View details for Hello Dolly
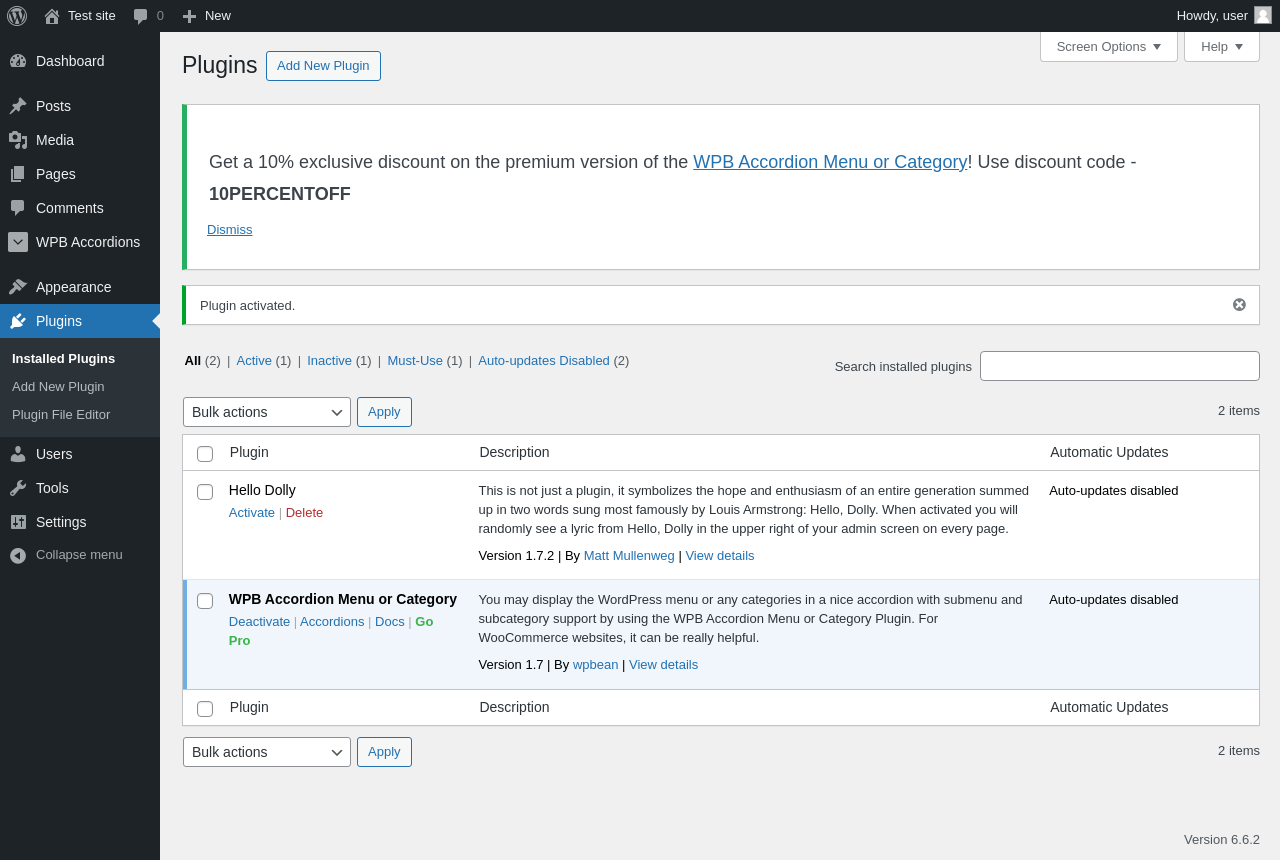This screenshot has height=860, width=1280. click(x=720, y=556)
